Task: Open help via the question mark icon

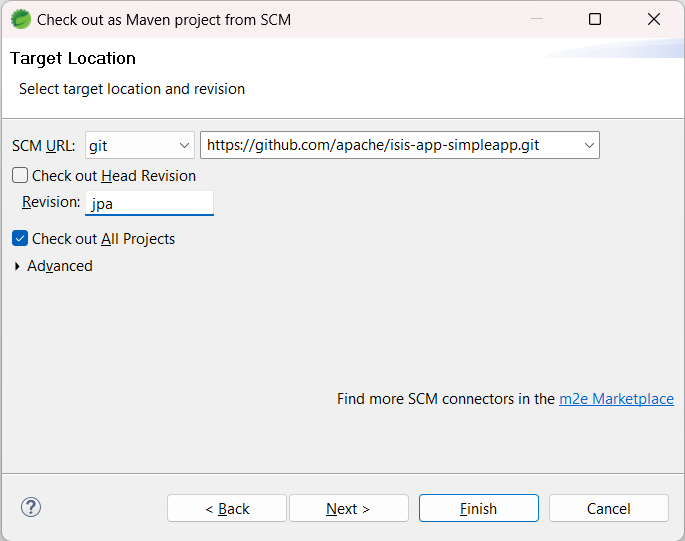Action: pyautogui.click(x=31, y=507)
